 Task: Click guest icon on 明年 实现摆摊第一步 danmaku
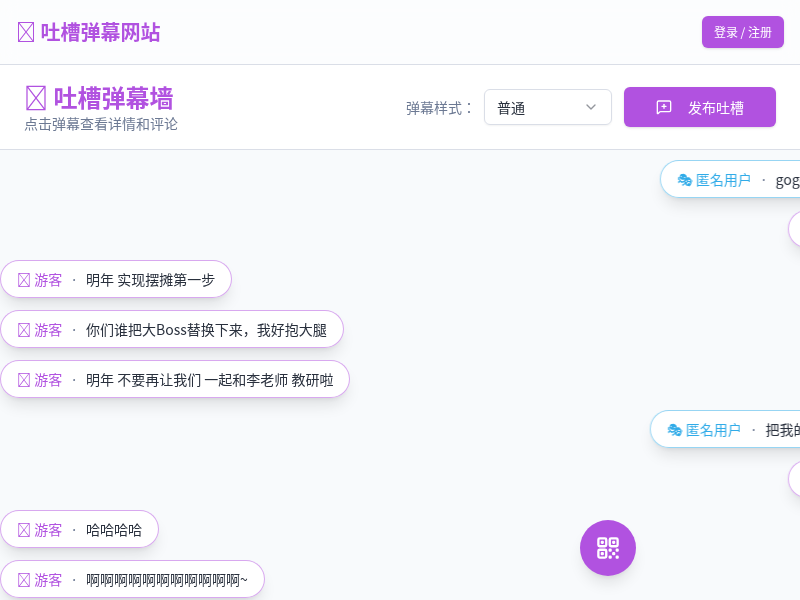click(x=24, y=280)
